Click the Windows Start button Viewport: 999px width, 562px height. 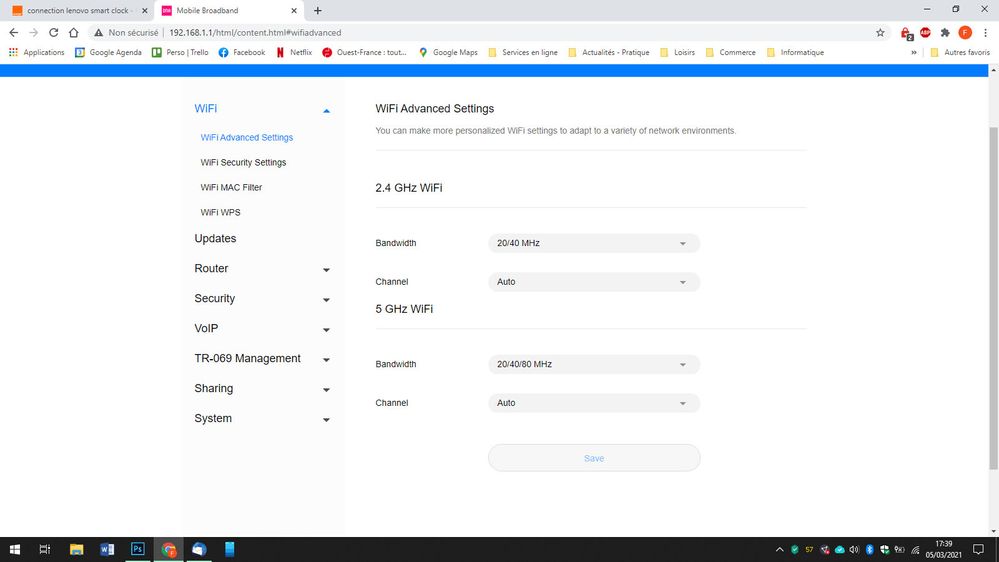15,549
